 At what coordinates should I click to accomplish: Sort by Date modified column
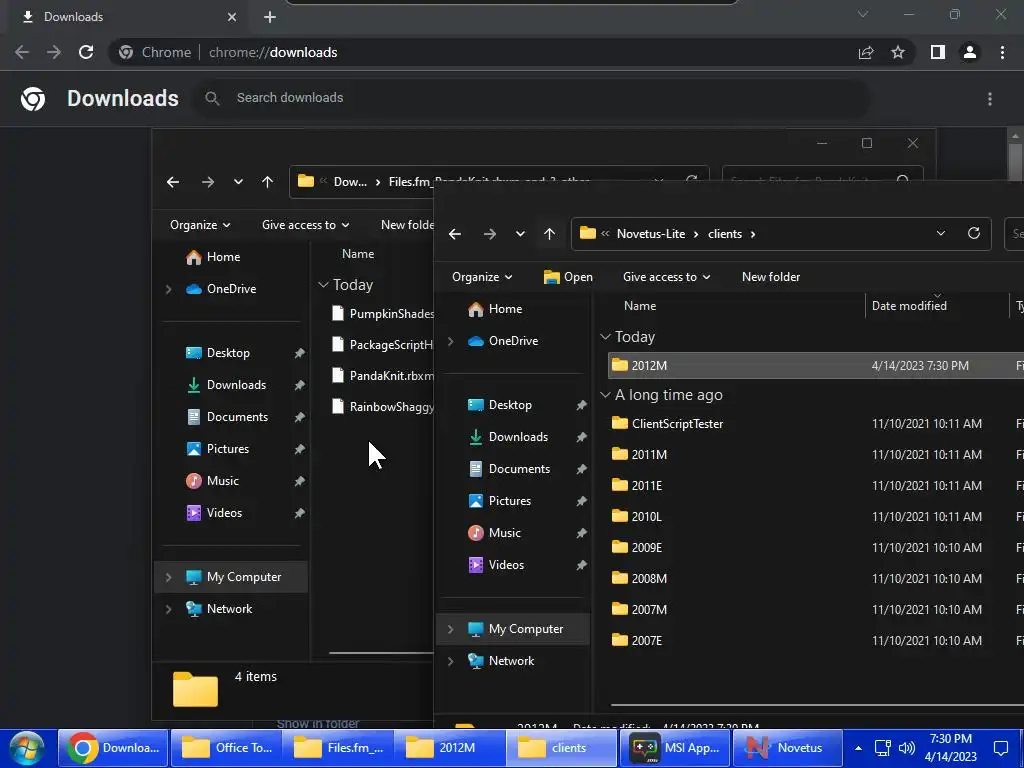click(909, 306)
